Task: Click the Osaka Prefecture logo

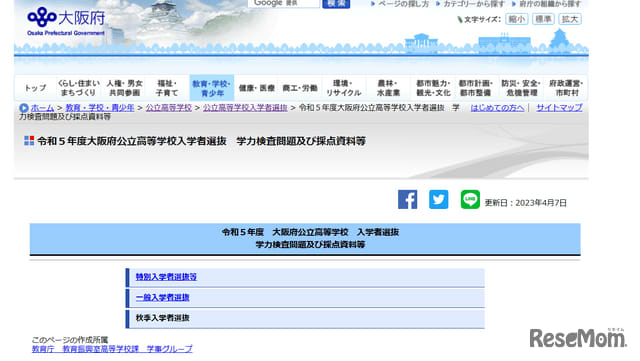Action: pos(66,21)
